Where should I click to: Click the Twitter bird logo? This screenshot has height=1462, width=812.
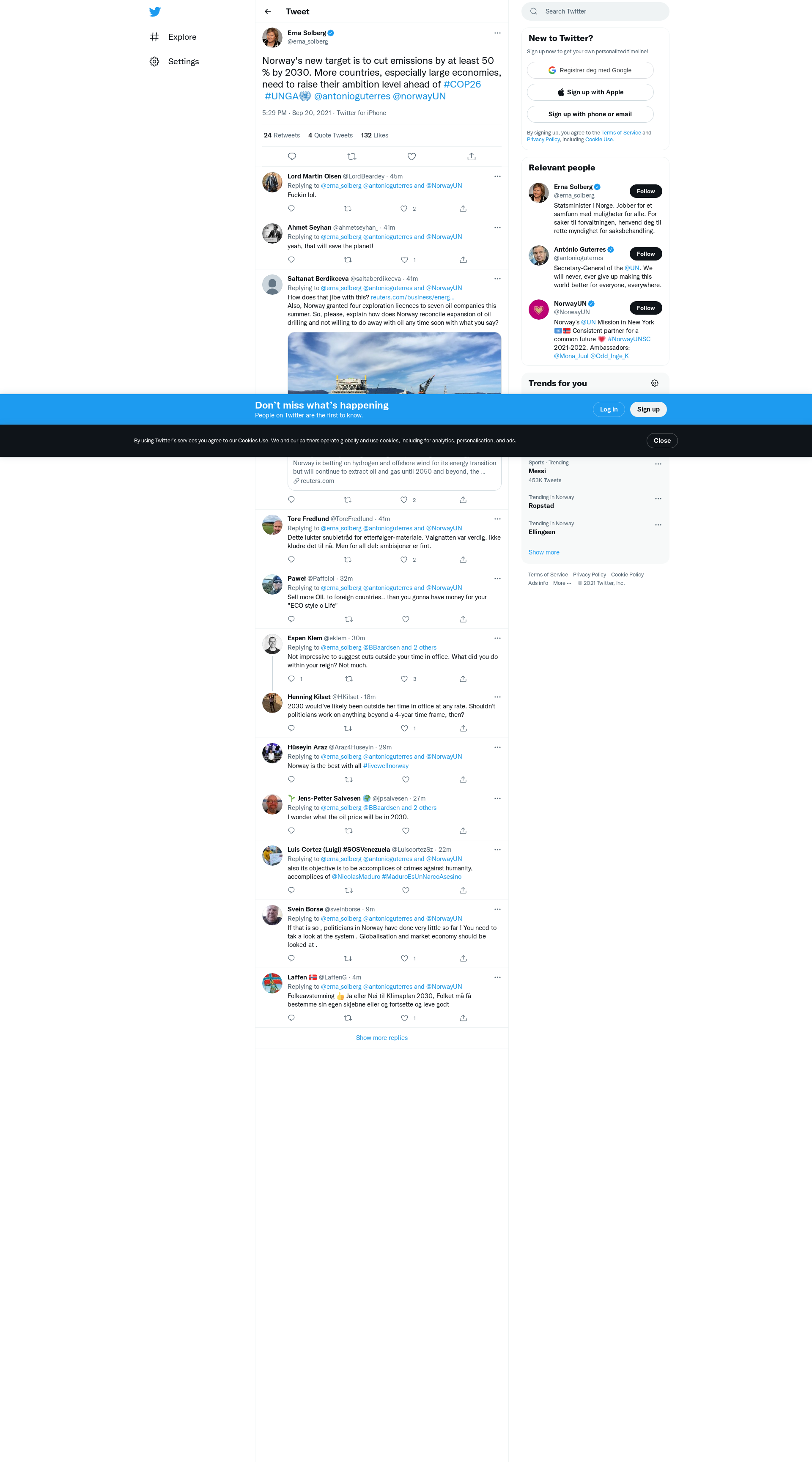(x=154, y=11)
